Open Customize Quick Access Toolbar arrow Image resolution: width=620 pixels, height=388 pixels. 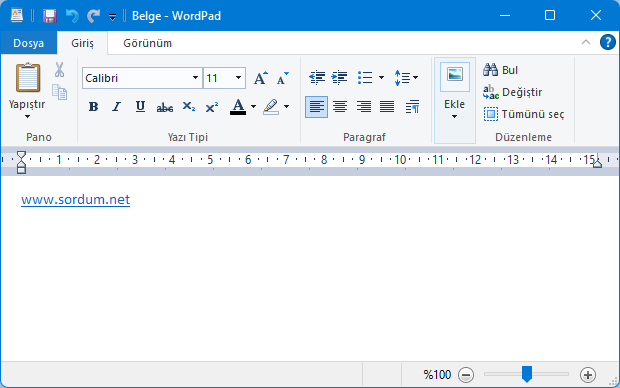pyautogui.click(x=112, y=17)
